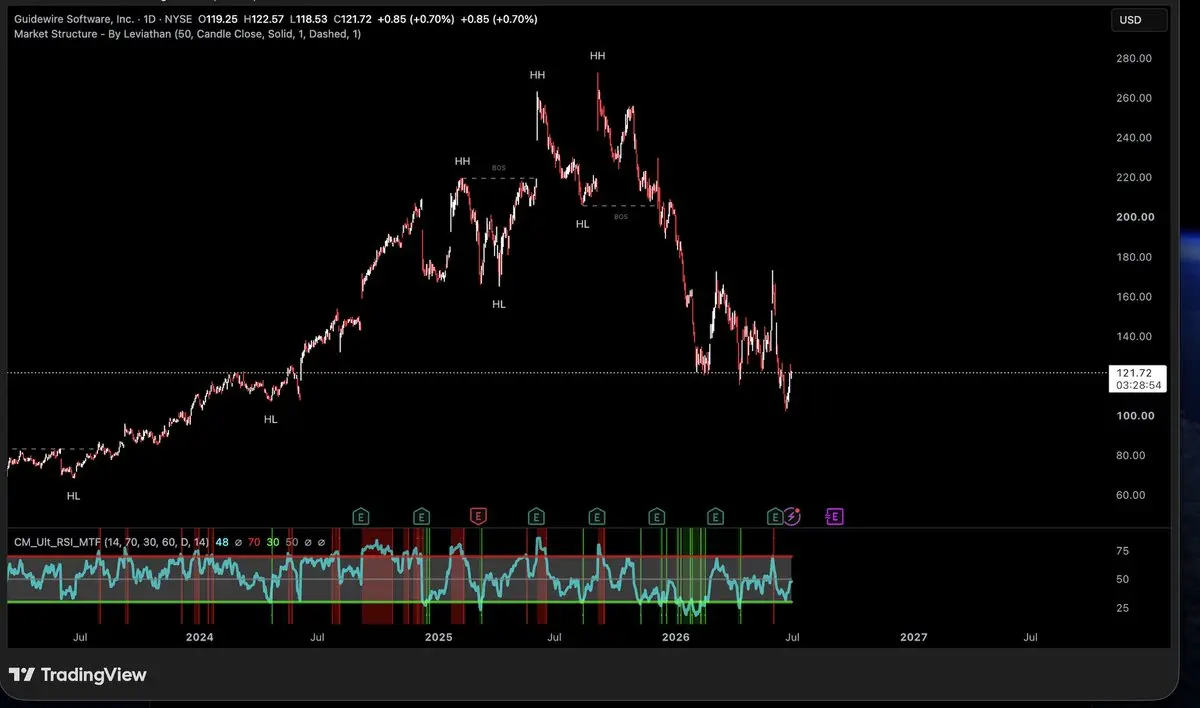
Task: Click the 280.00 price scale level
Action: pyautogui.click(x=1135, y=58)
